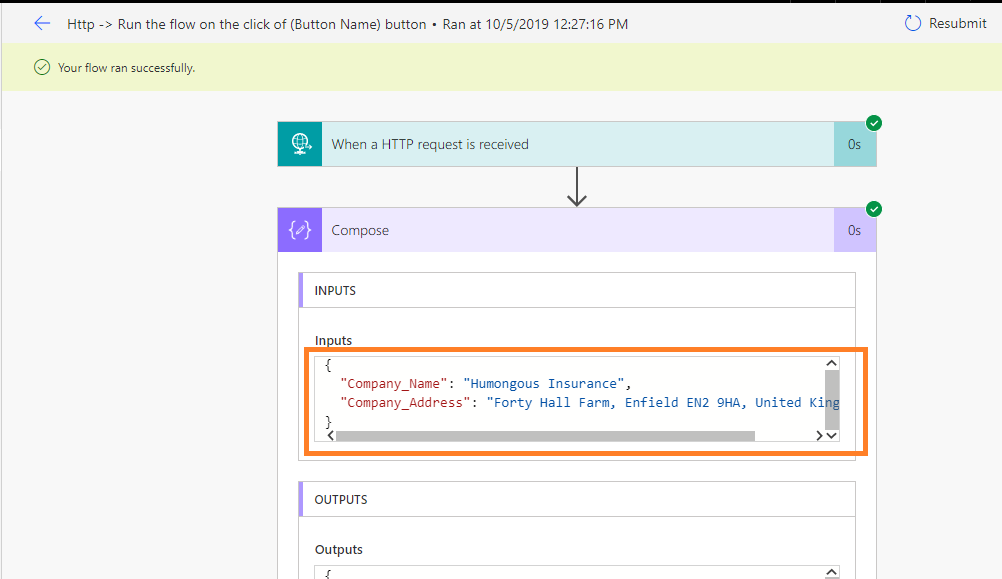Click the "Forty Hall Farm, Enfield" address value

pyautogui.click(x=663, y=403)
